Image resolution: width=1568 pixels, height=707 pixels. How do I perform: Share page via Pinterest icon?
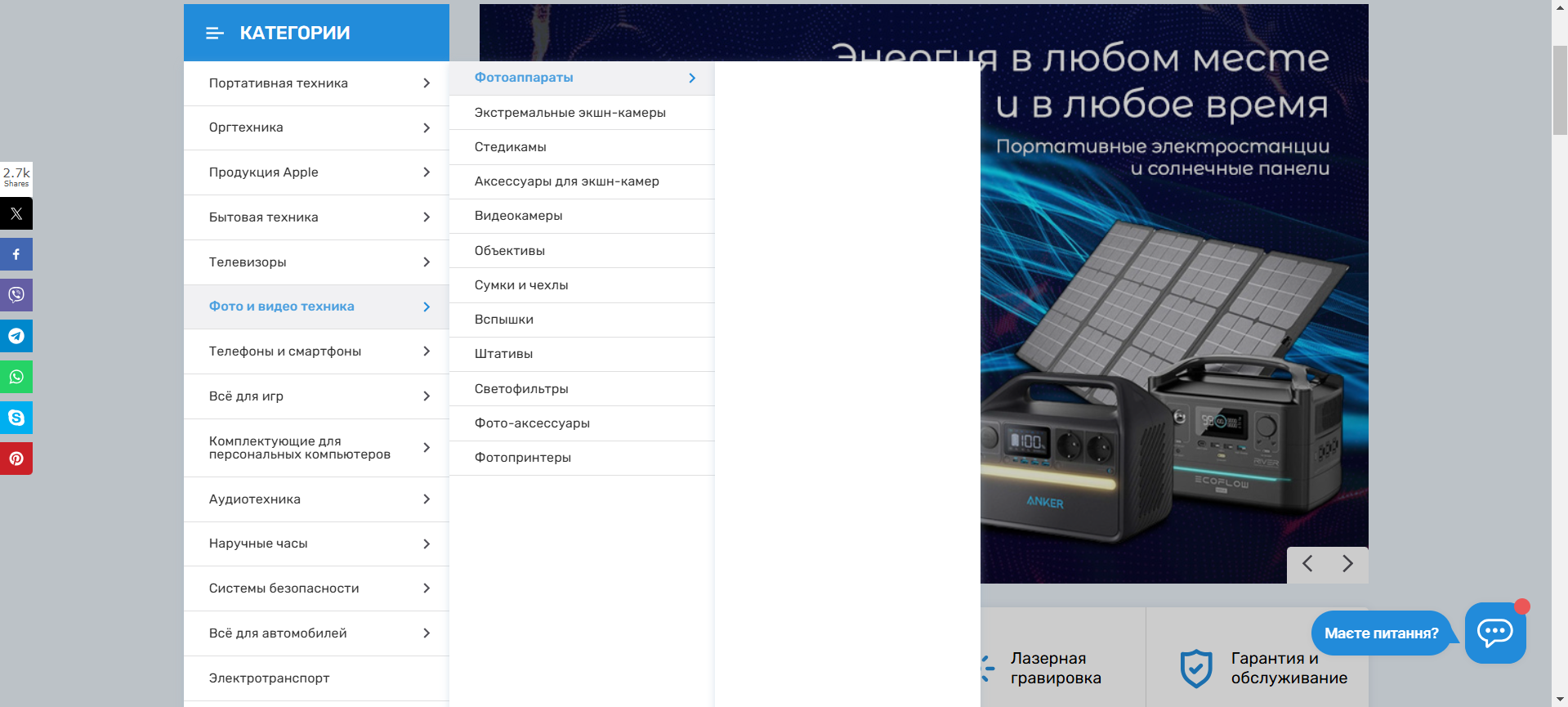[16, 459]
